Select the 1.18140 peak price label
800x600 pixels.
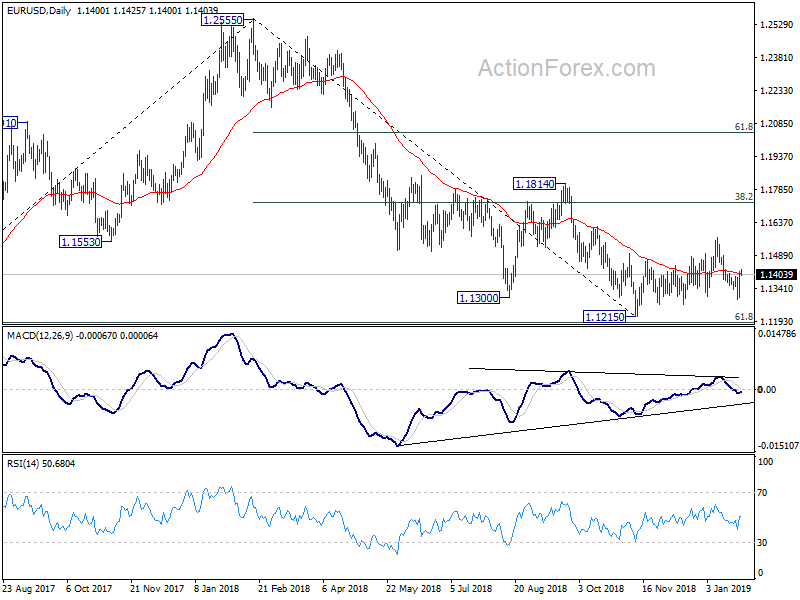(534, 184)
